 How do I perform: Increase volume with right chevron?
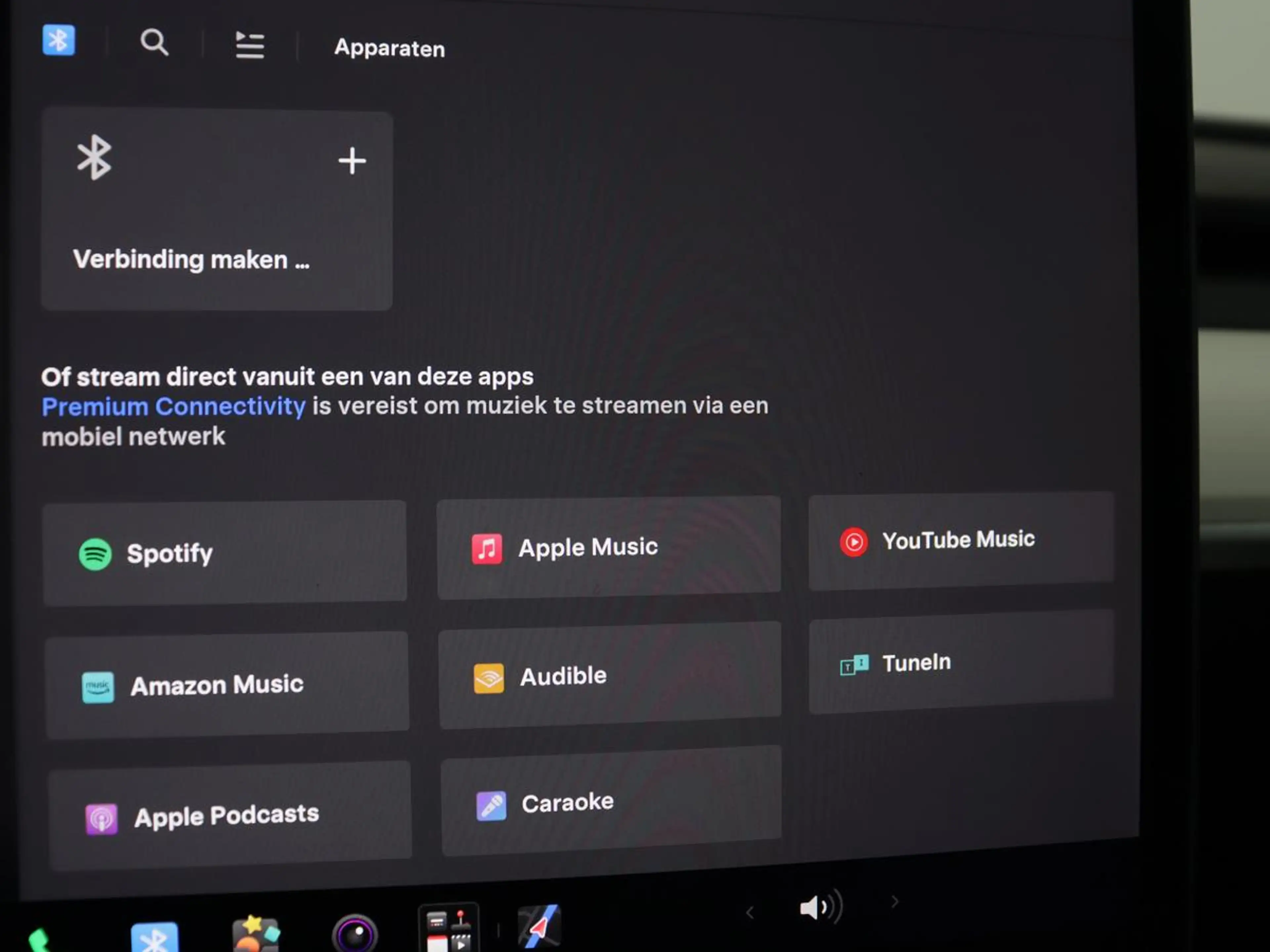point(895,902)
